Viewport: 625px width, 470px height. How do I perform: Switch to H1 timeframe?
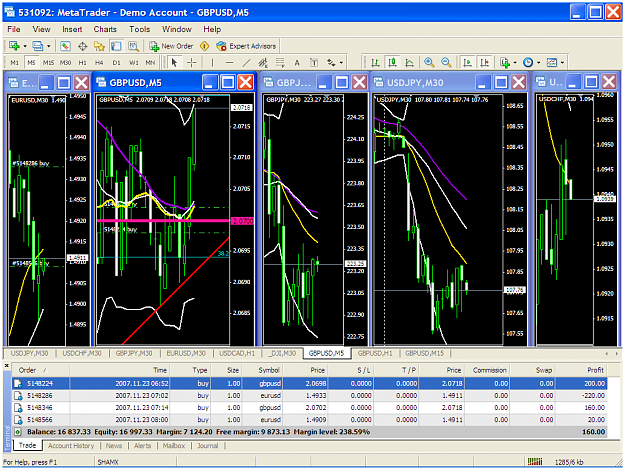click(83, 63)
